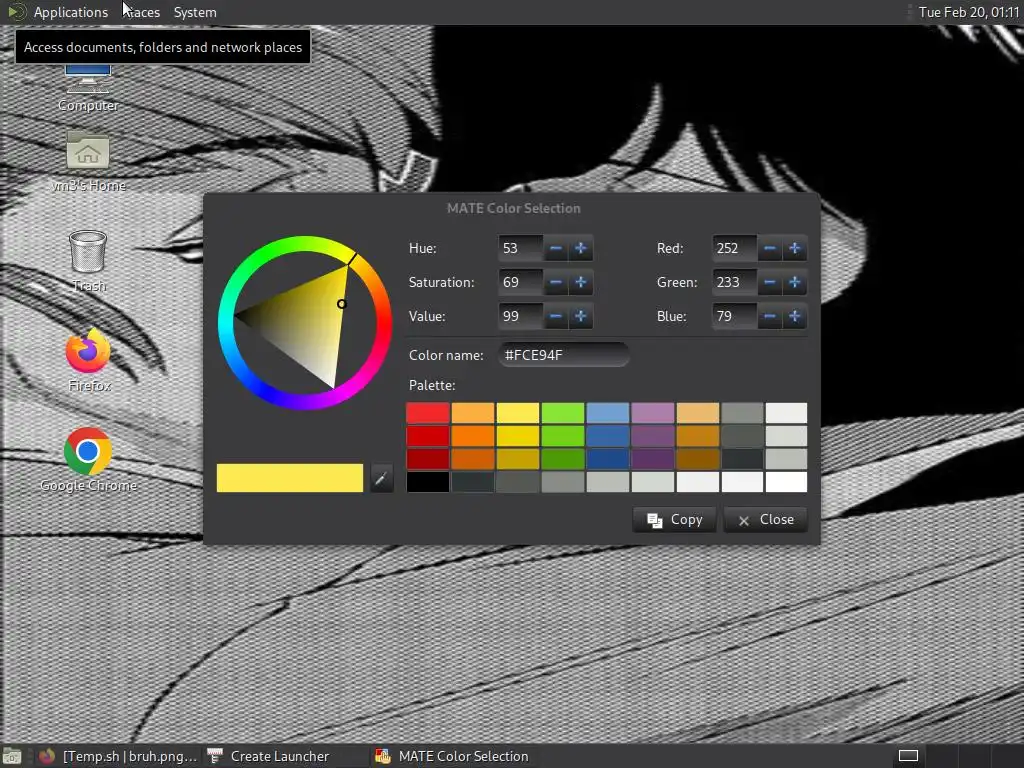This screenshot has width=1024, height=768.
Task: Select the pure white palette swatch
Action: click(x=786, y=482)
